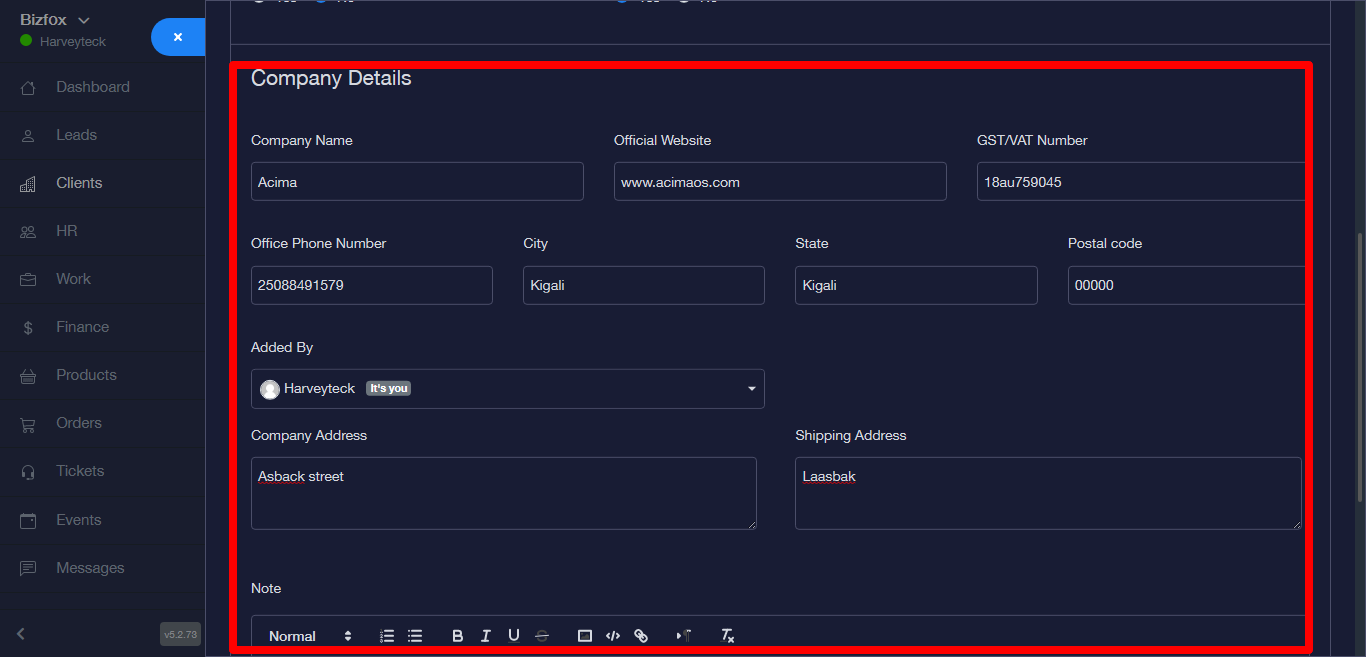The height and width of the screenshot is (657, 1366).
Task: Open the Tickets sidebar item
Action: pyautogui.click(x=80, y=471)
